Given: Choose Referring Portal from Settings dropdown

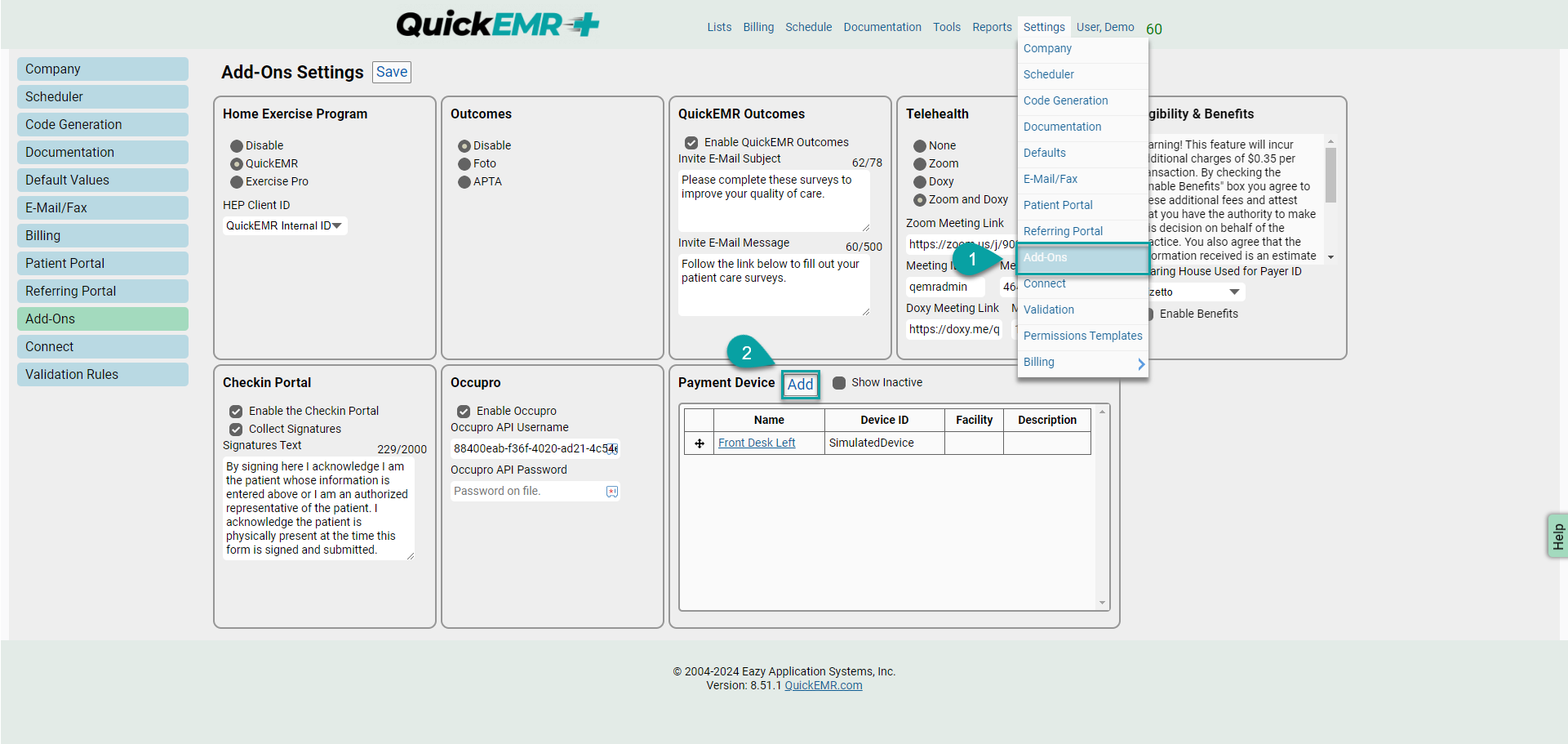Looking at the screenshot, I should (1083, 232).
